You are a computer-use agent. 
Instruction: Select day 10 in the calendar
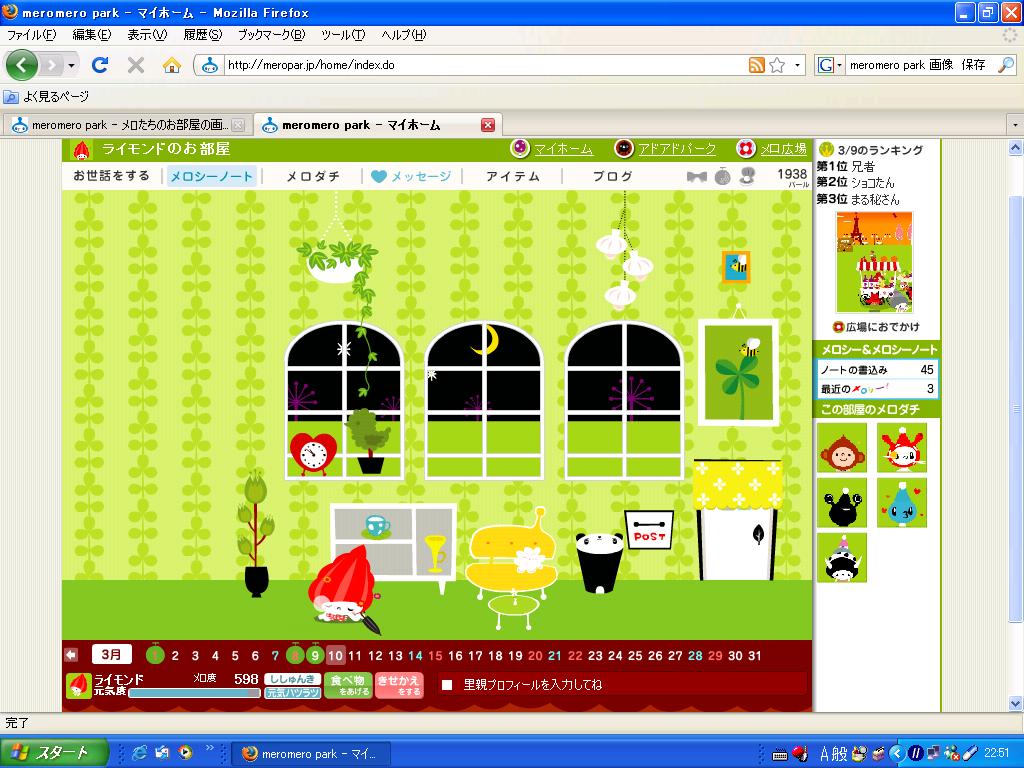point(335,655)
